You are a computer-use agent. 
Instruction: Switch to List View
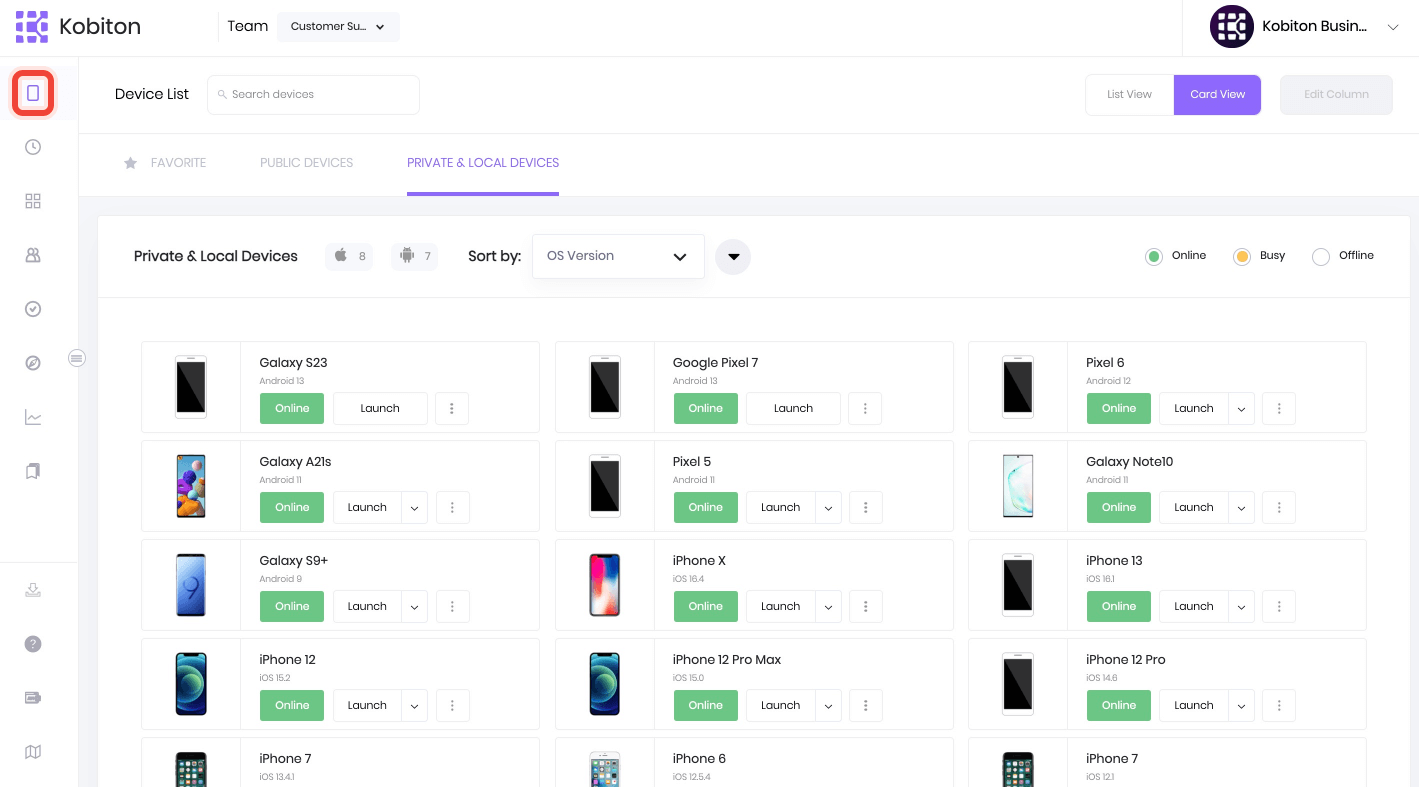point(1129,94)
